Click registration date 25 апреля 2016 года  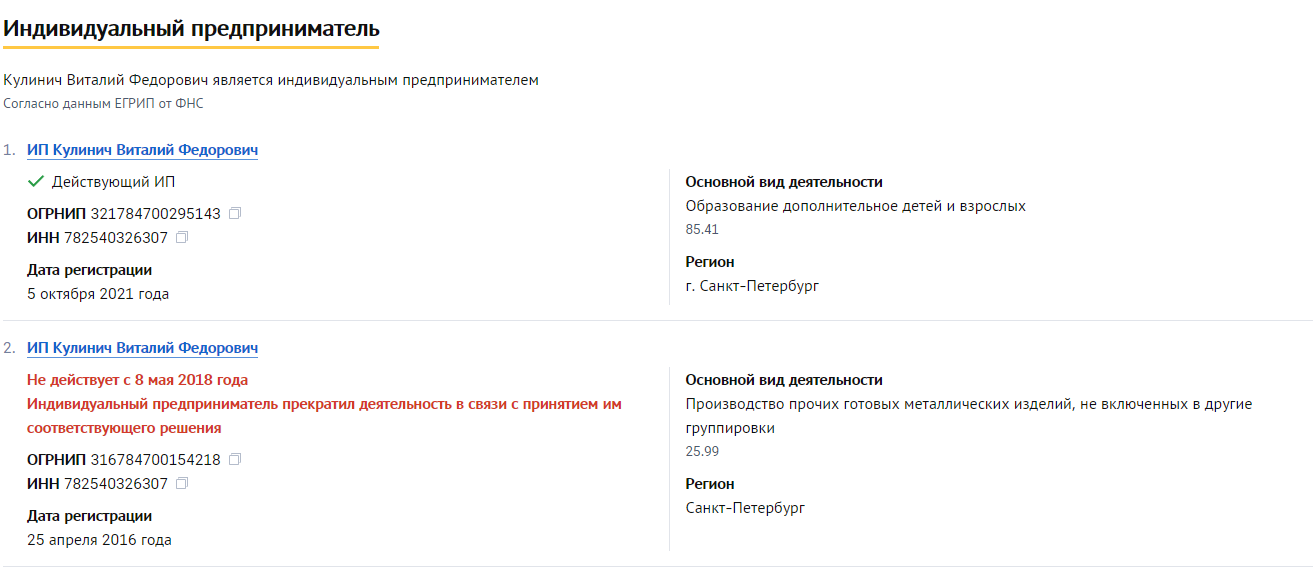pyautogui.click(x=99, y=540)
